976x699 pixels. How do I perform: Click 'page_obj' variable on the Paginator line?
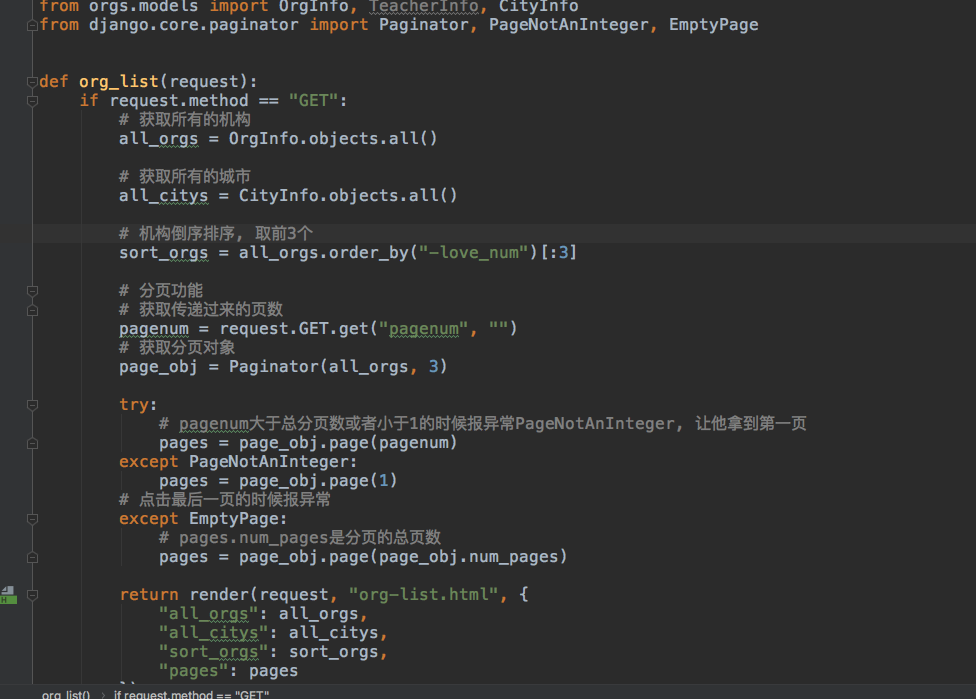(158, 367)
